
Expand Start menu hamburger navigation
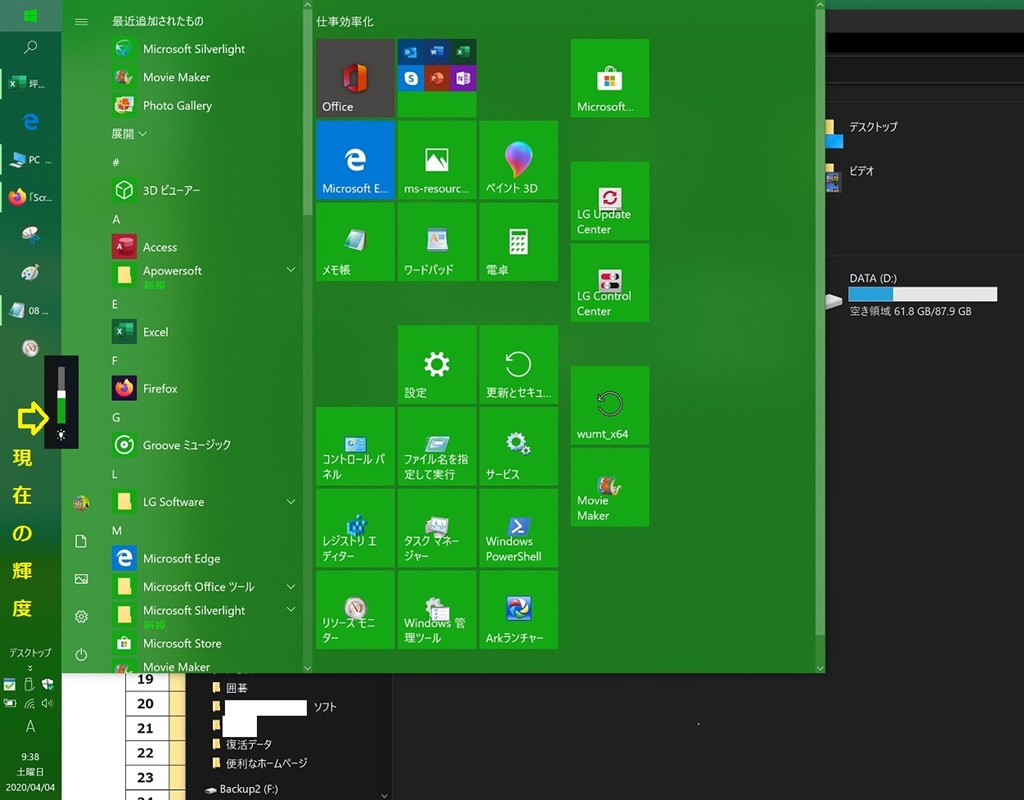click(x=81, y=22)
